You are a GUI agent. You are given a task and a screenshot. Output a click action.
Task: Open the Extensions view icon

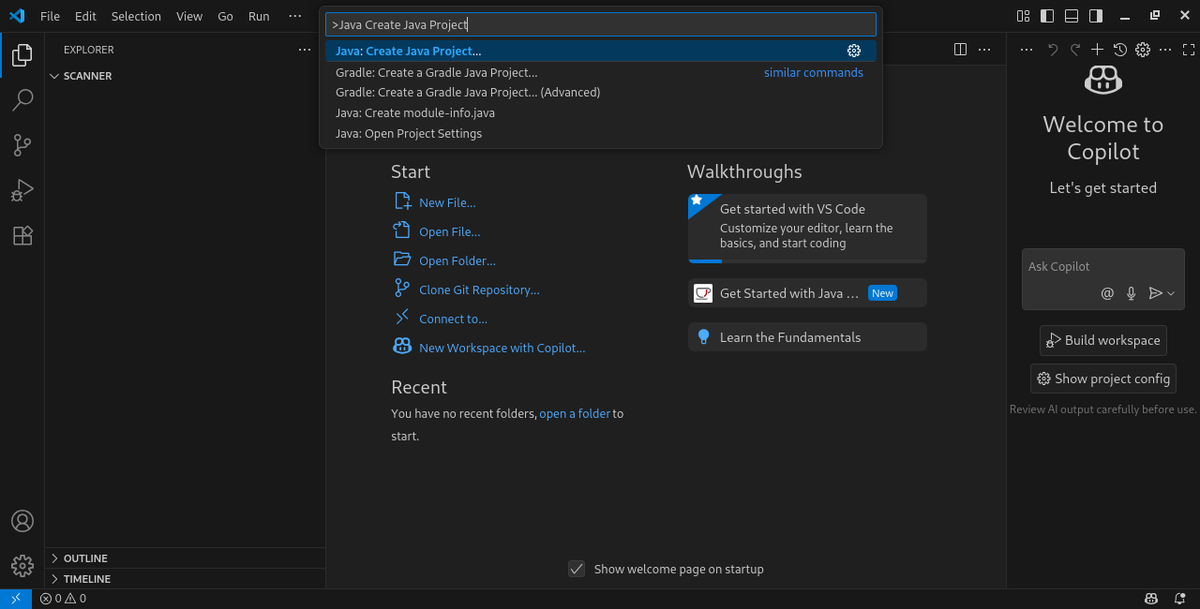[22, 236]
